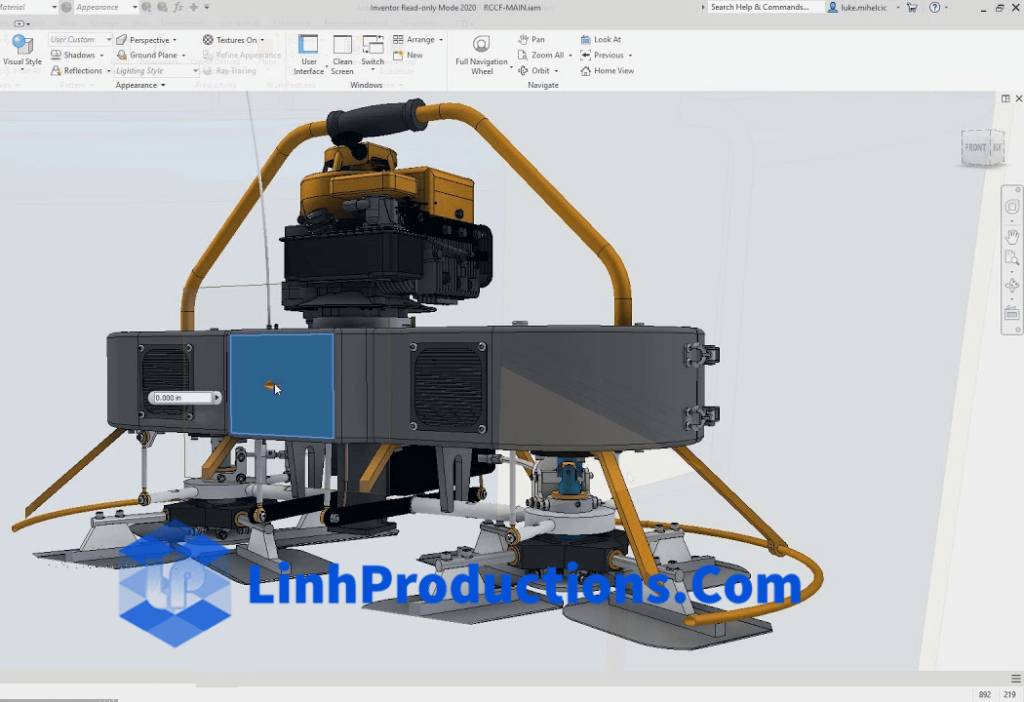Open the luke.mihelcic account menu

click(x=897, y=7)
